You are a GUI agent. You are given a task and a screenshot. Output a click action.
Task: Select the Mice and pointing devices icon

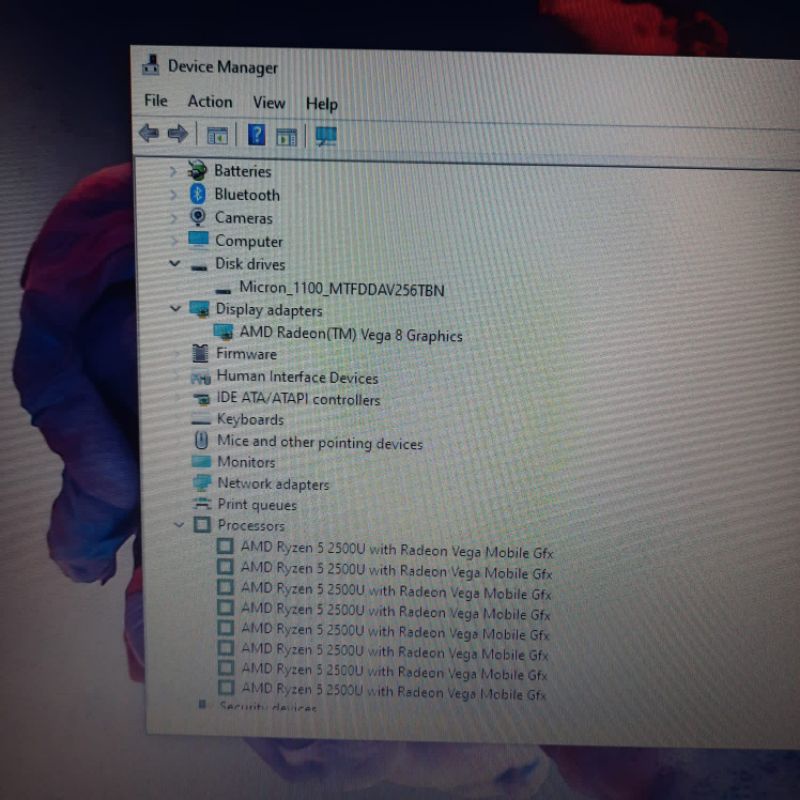pos(202,440)
